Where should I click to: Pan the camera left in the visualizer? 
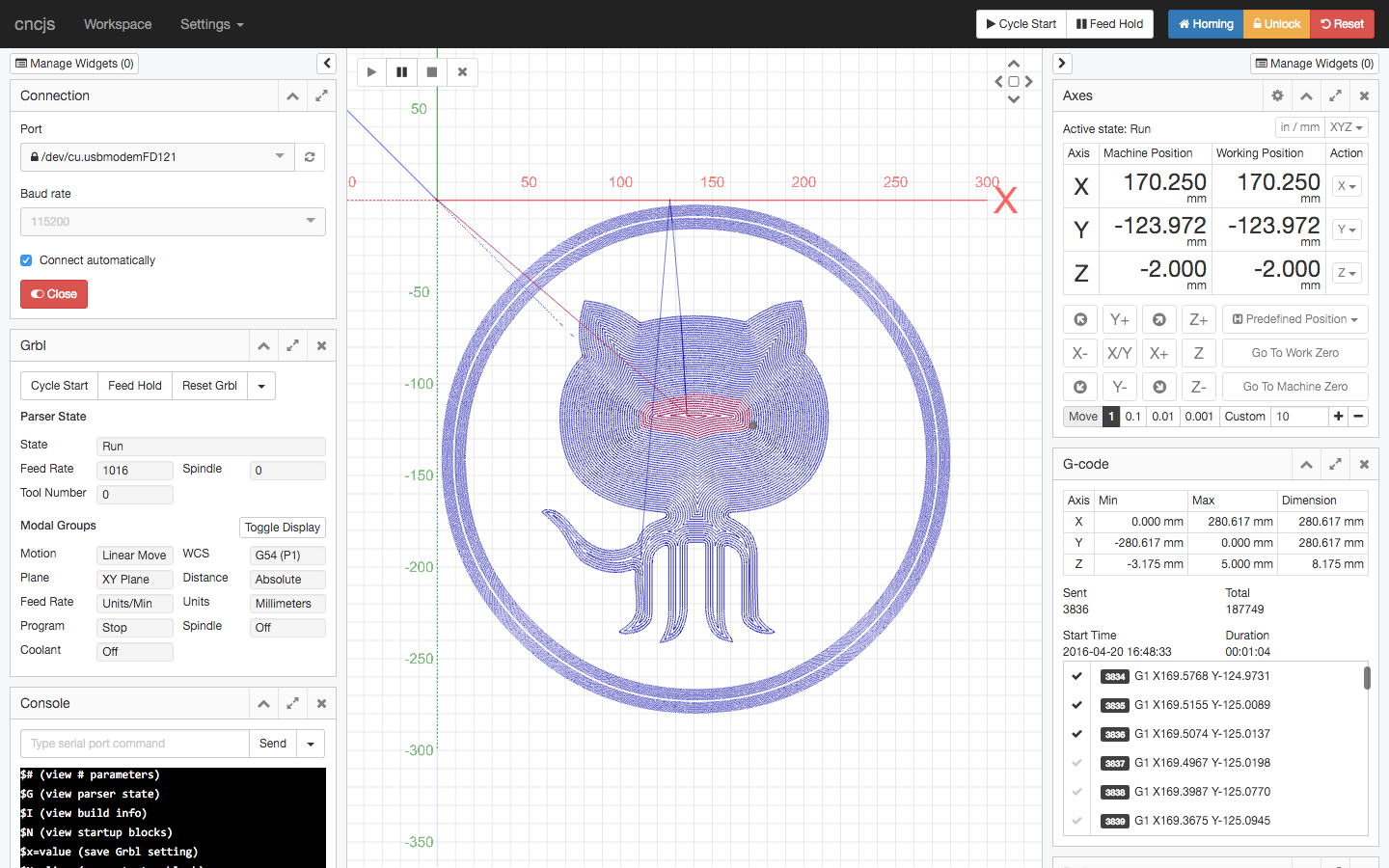[998, 82]
